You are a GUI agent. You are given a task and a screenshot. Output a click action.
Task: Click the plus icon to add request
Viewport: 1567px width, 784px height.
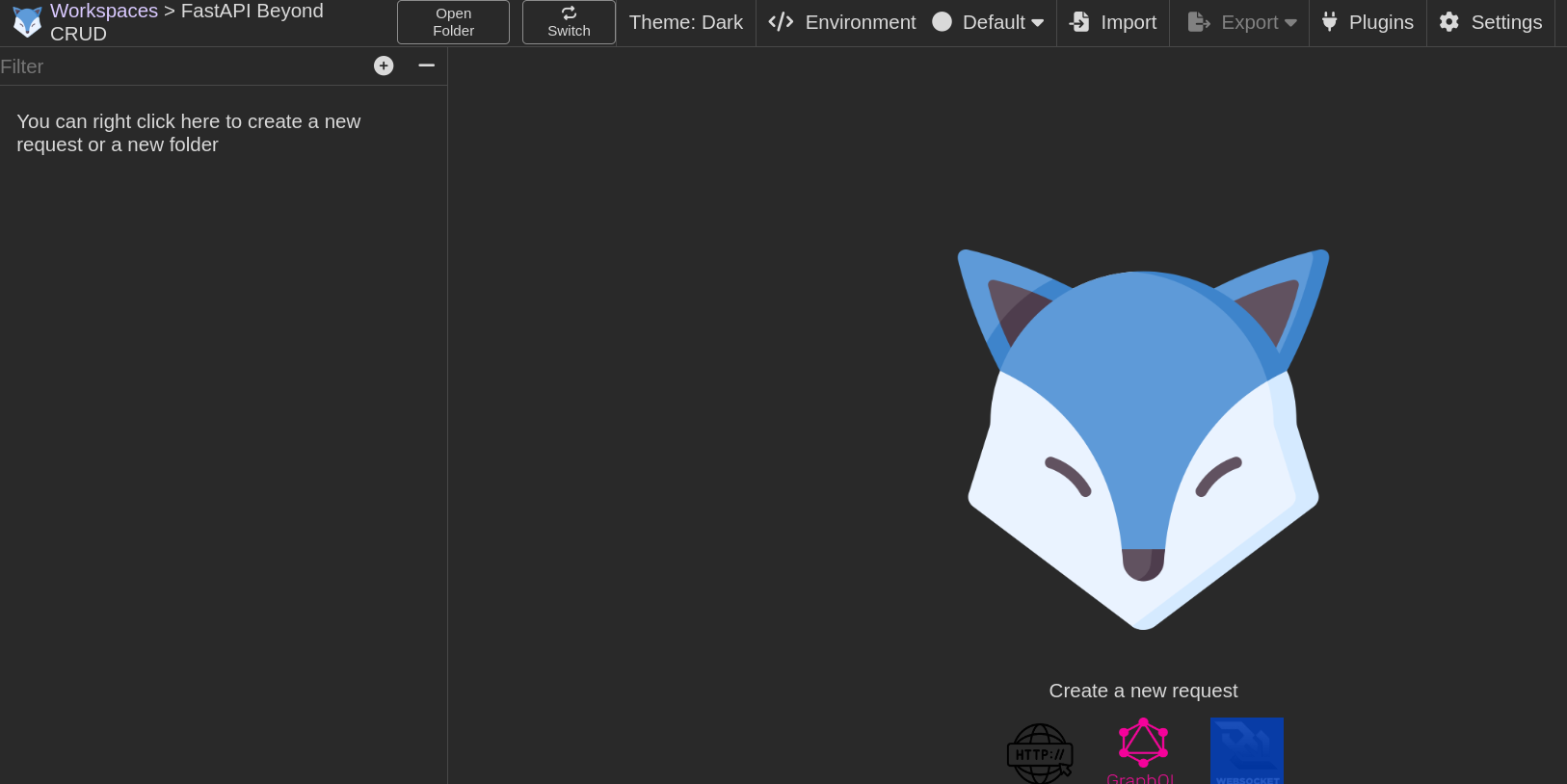coord(384,65)
